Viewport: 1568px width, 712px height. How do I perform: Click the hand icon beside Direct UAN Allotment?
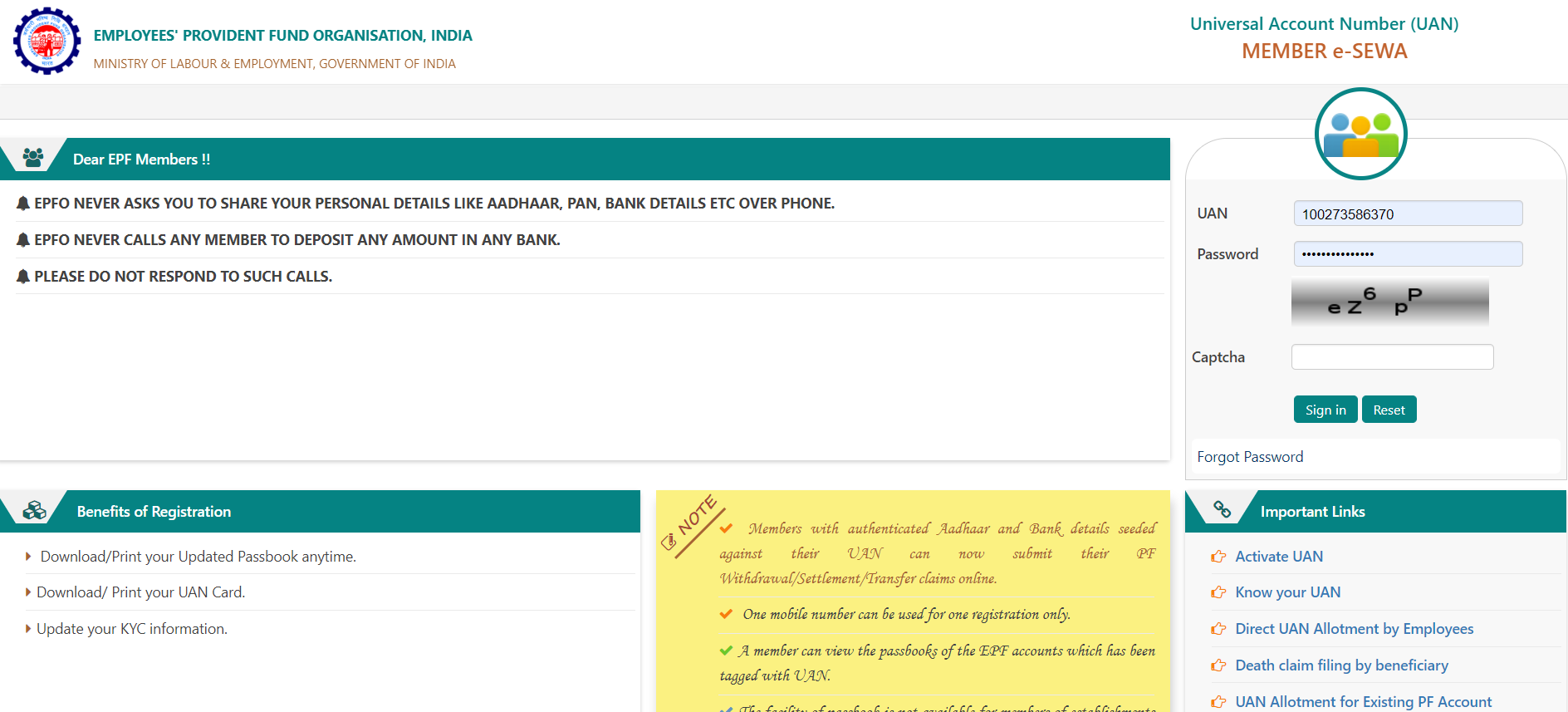[1218, 629]
